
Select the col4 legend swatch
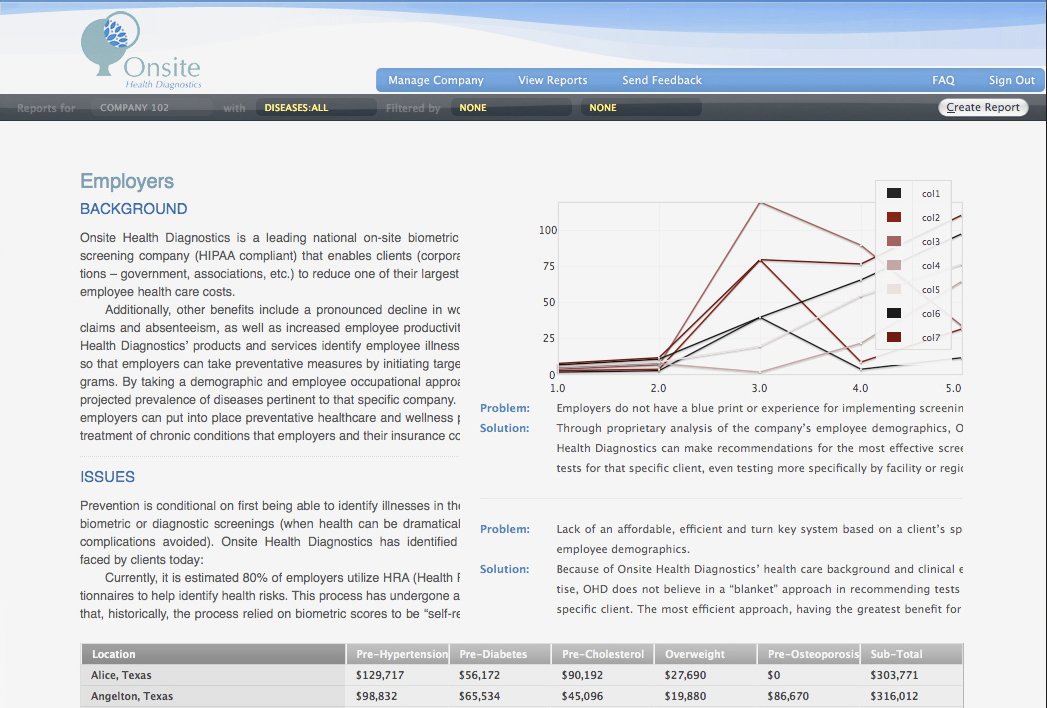(x=894, y=265)
